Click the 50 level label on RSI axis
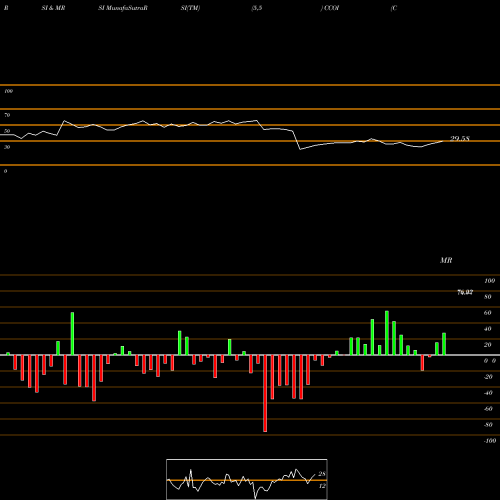The width and height of the screenshot is (500, 500). 7,131
